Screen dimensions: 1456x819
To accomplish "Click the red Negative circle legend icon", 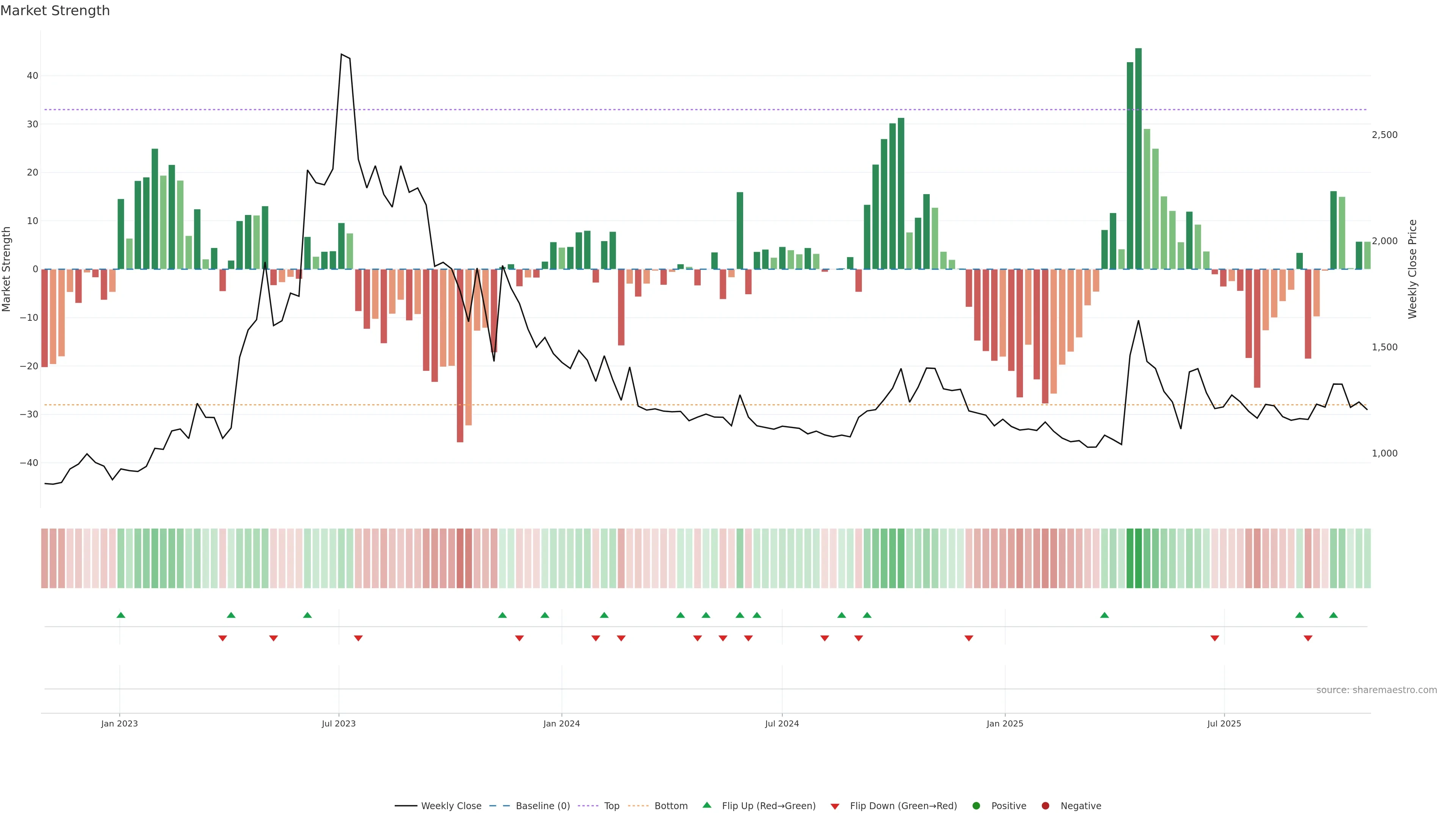I will tap(1045, 806).
